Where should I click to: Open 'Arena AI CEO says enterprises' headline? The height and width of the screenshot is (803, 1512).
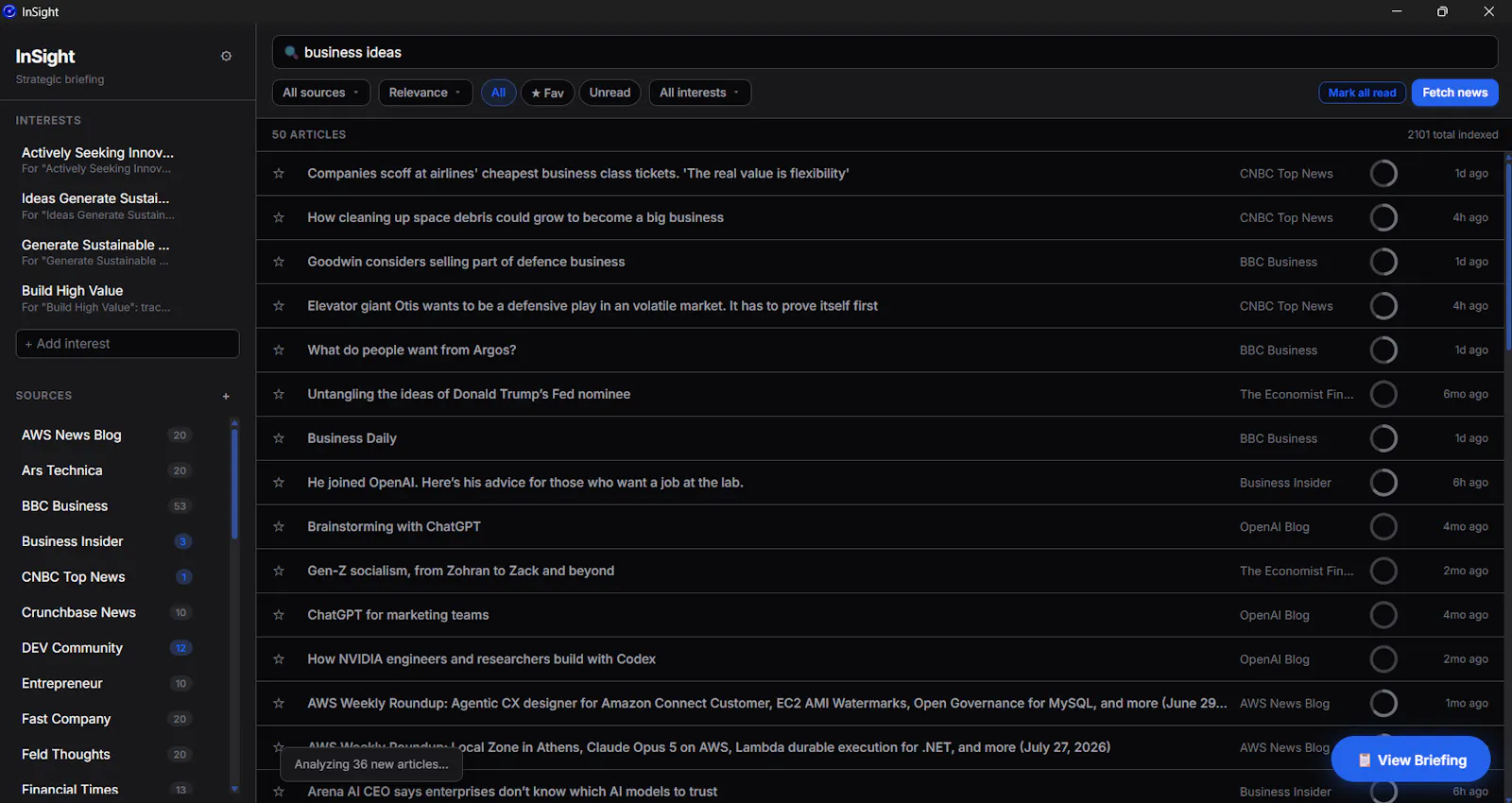512,792
